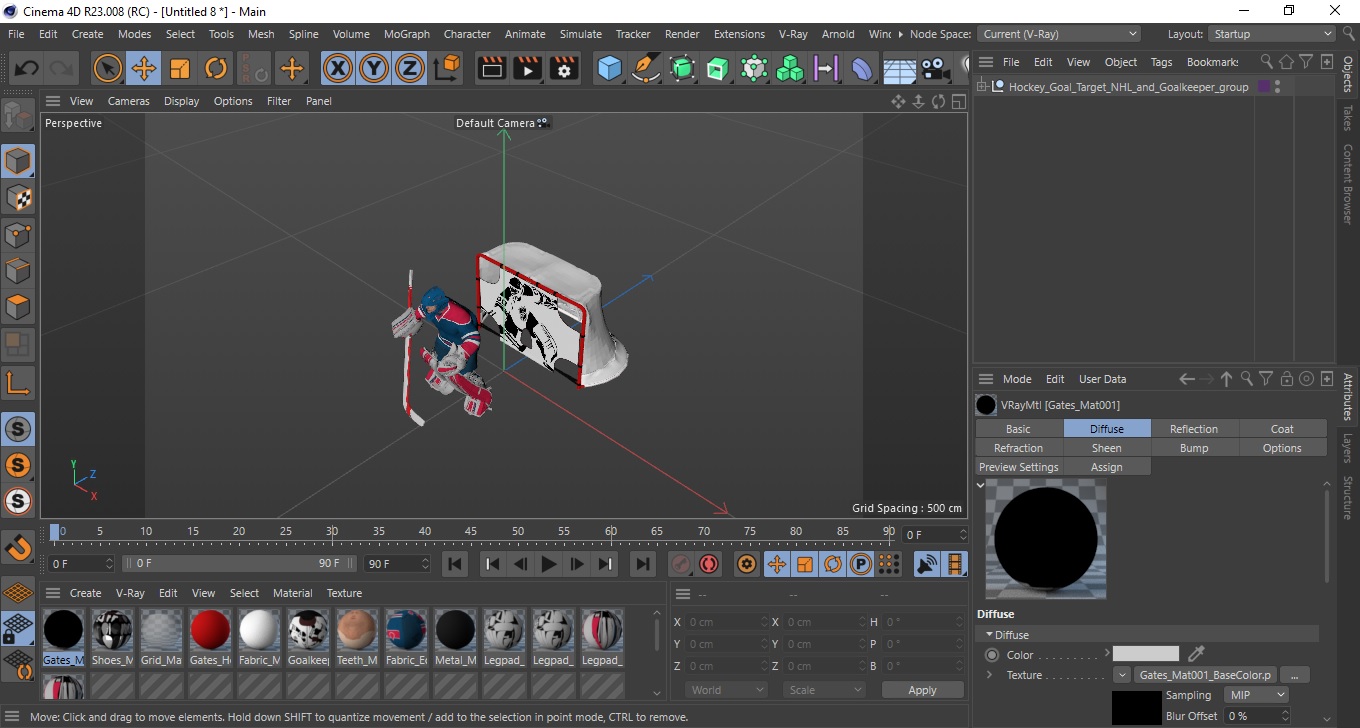Open the Layout Startup dropdown
1360x728 pixels.
(1272, 34)
